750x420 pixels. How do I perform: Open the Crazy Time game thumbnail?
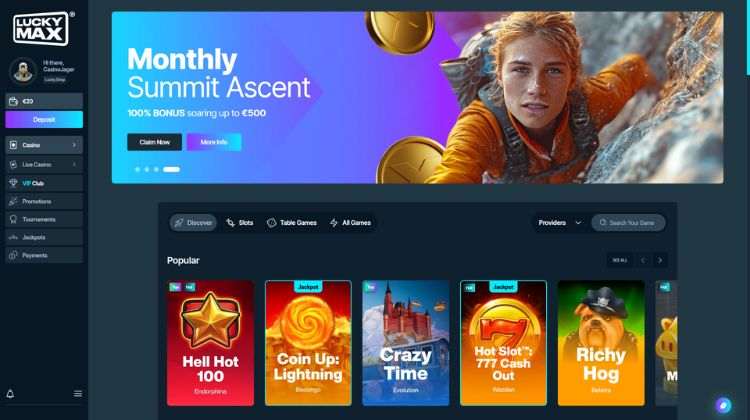pos(406,343)
